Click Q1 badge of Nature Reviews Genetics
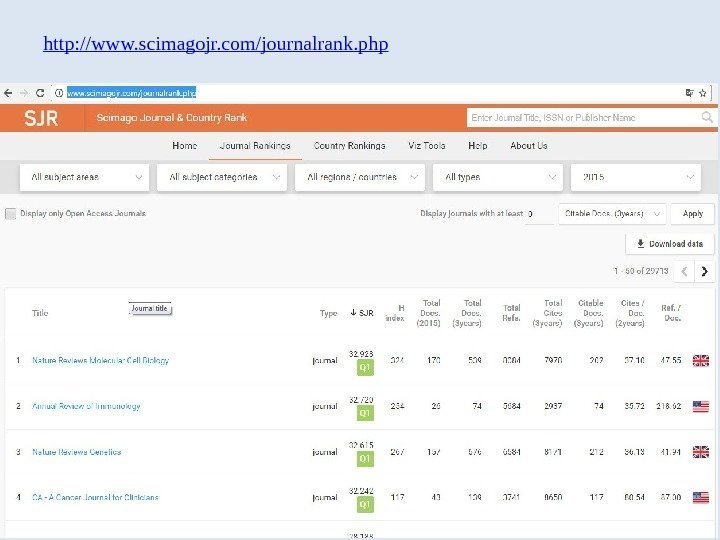Image resolution: width=720 pixels, height=540 pixels. pos(365,459)
